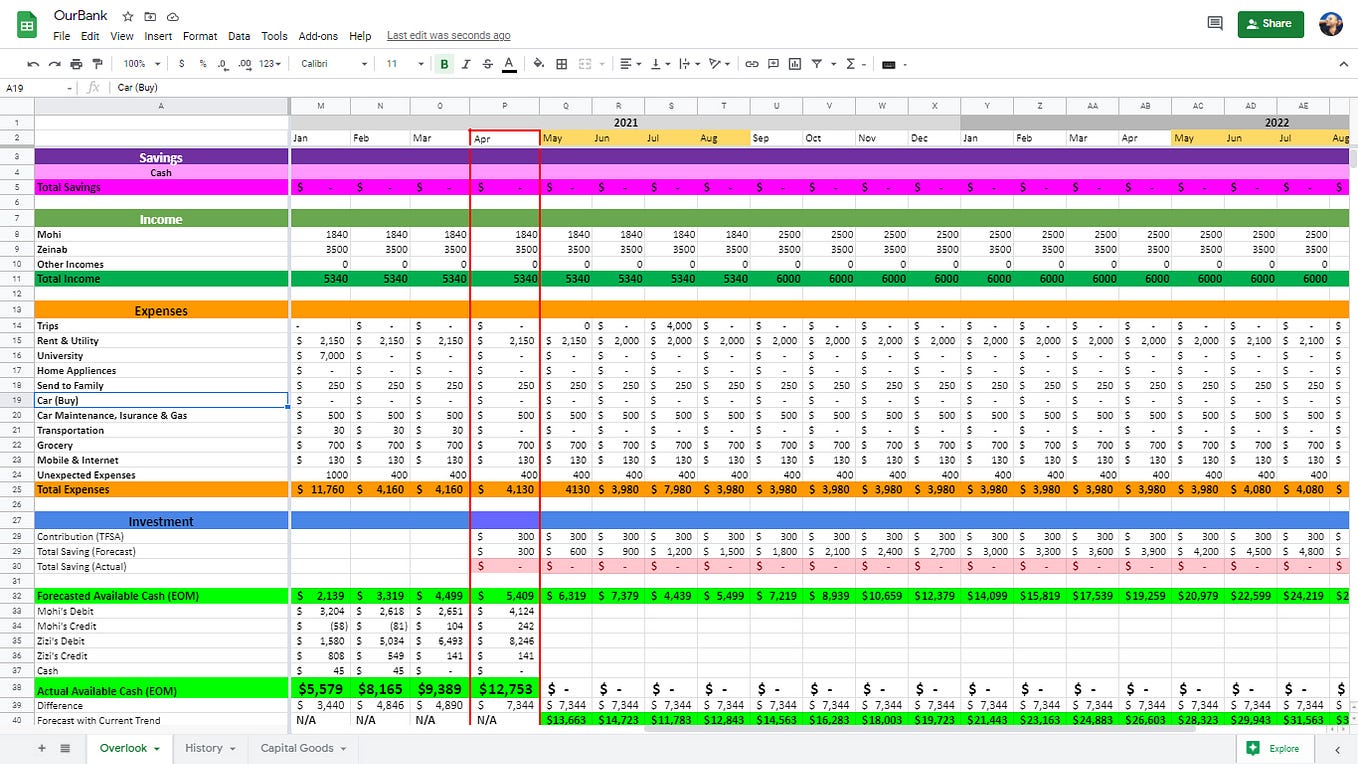The image size is (1358, 764).
Task: Open the Data menu
Action: click(x=239, y=36)
